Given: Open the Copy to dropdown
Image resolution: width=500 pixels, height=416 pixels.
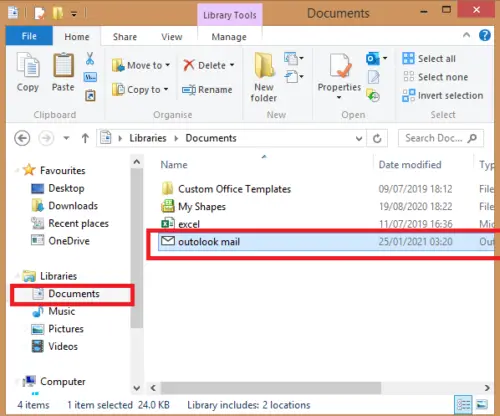Looking at the screenshot, I should [x=140, y=90].
